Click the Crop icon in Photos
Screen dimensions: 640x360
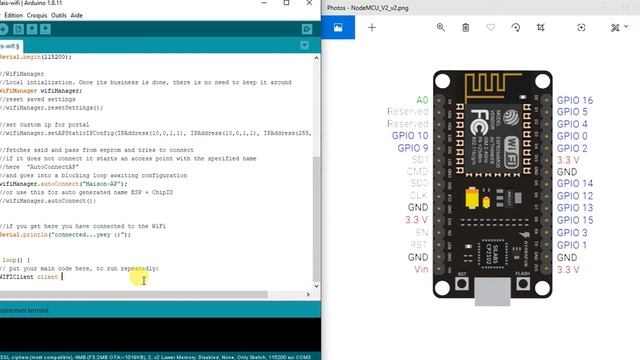tap(540, 27)
